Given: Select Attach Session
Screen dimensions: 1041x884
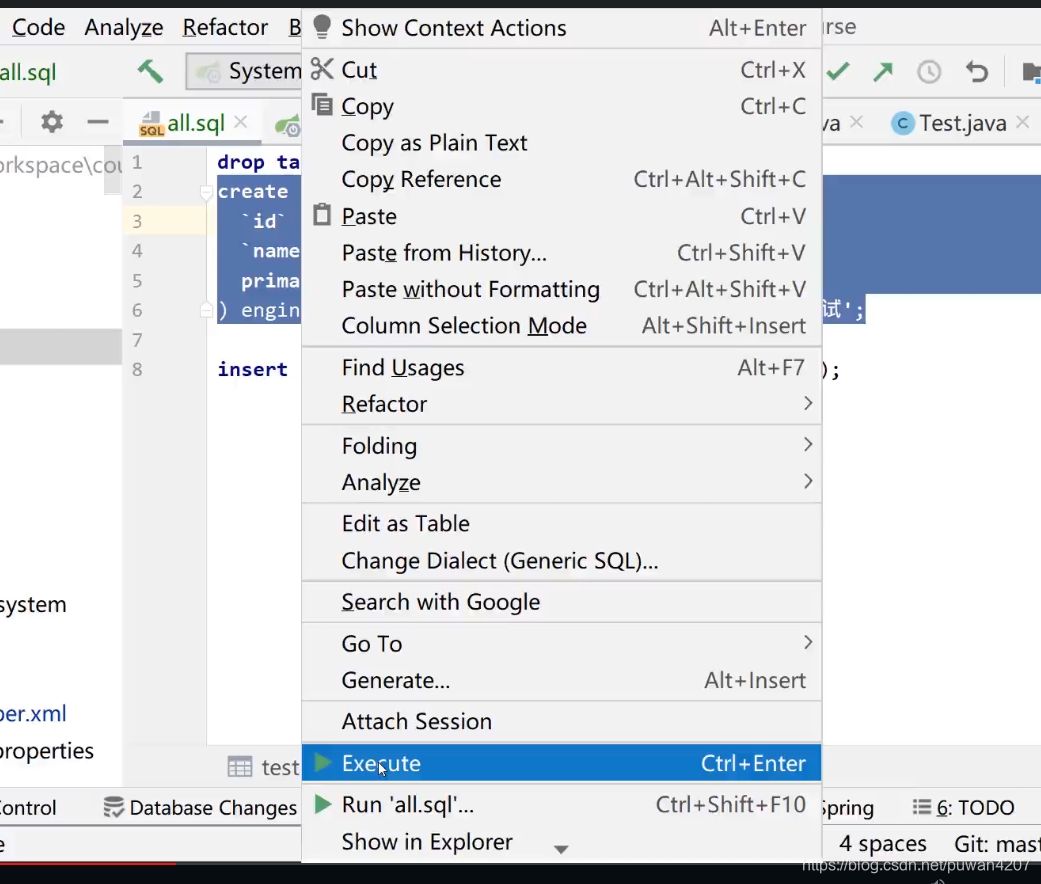Looking at the screenshot, I should pyautogui.click(x=561, y=721).
